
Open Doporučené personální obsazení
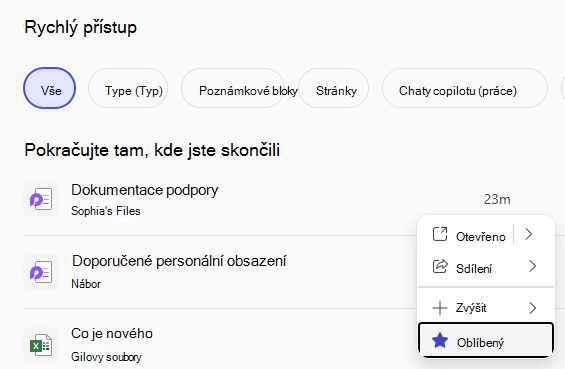coord(179,261)
